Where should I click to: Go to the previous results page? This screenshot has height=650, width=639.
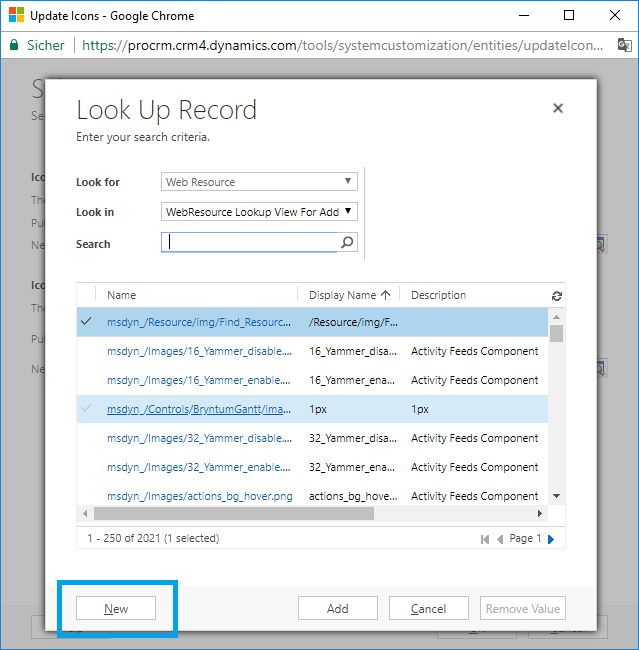(x=501, y=539)
